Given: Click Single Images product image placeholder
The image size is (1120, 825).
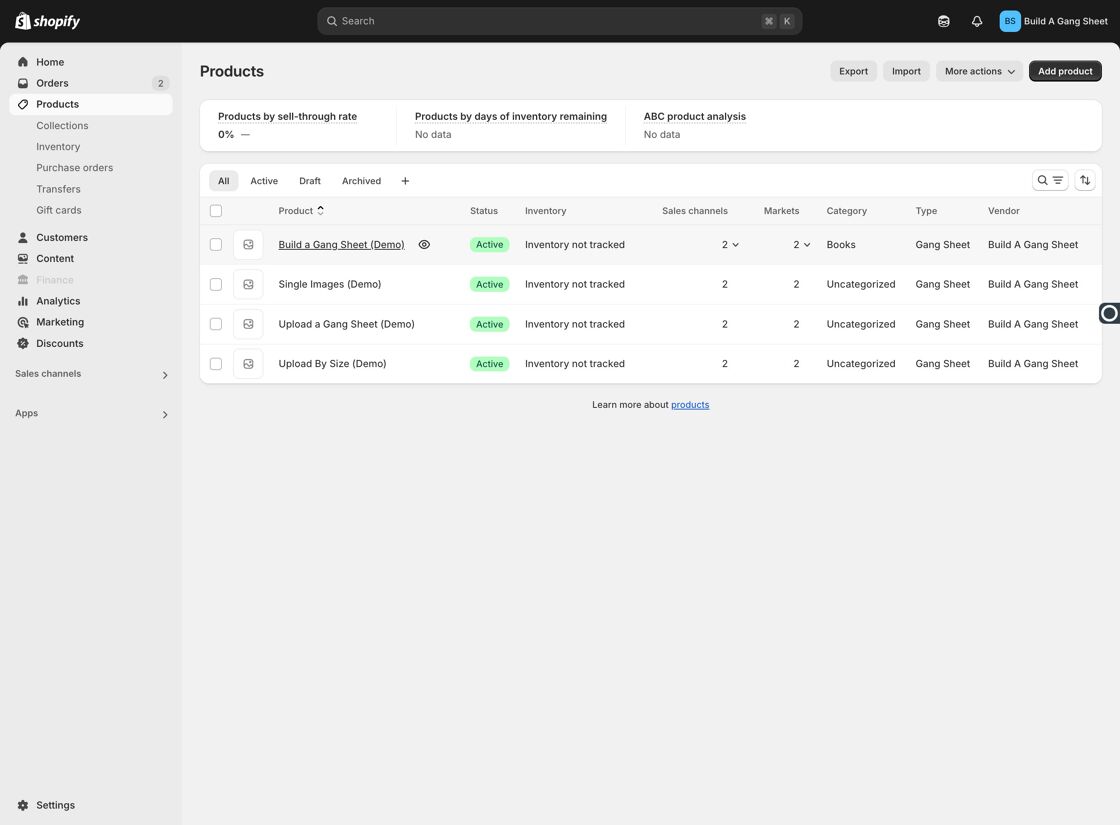Looking at the screenshot, I should click(x=248, y=284).
